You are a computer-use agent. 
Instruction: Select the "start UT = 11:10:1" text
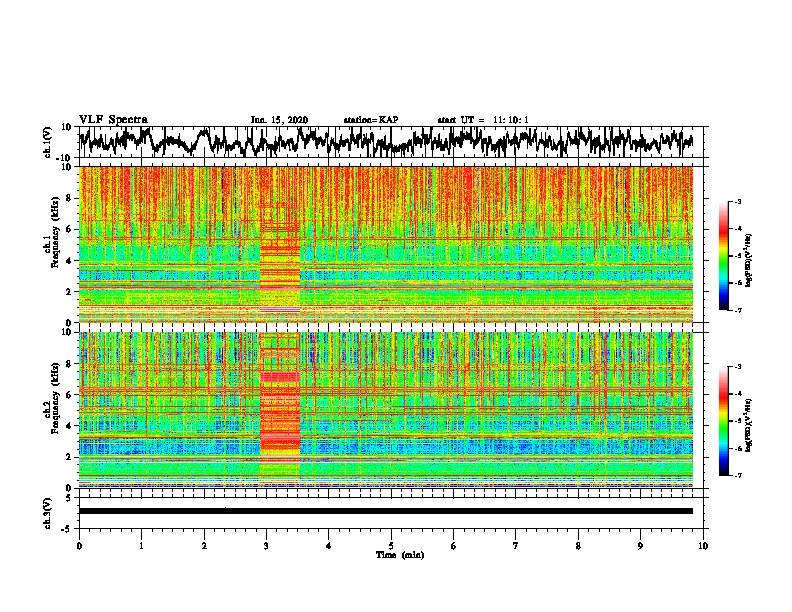pyautogui.click(x=483, y=120)
